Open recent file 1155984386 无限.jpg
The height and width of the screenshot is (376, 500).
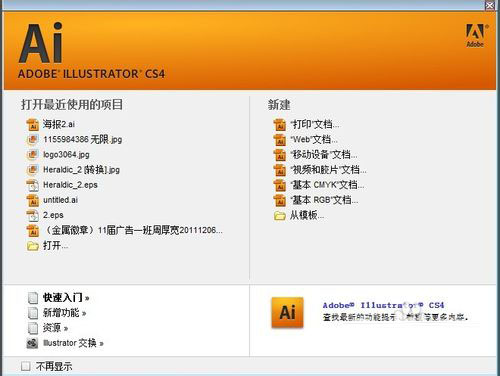tap(83, 139)
